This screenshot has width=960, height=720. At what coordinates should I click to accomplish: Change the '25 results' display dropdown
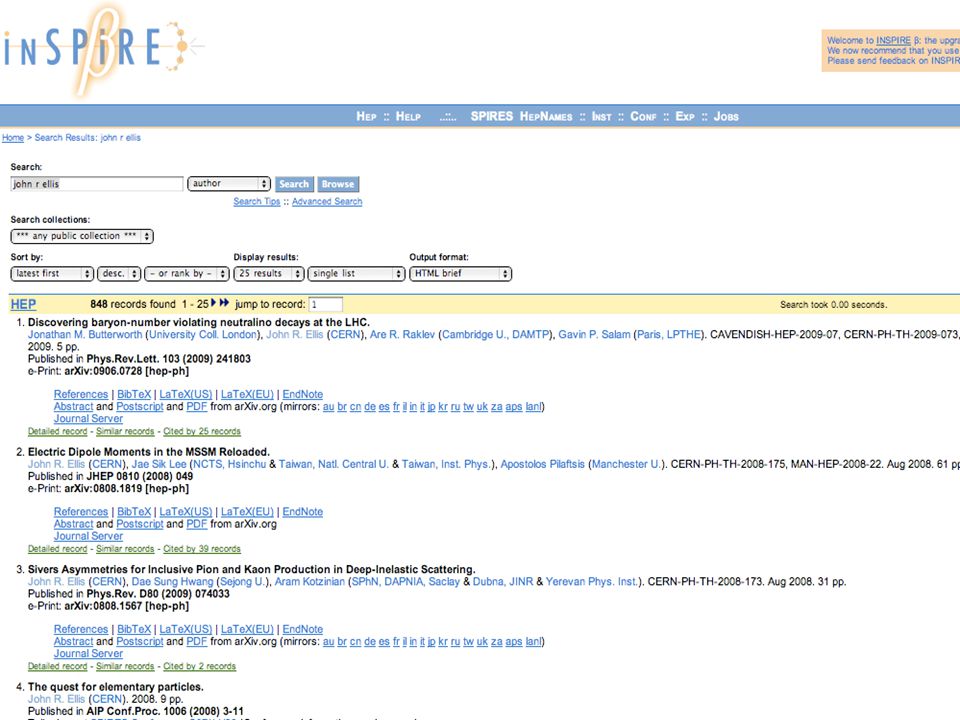click(269, 274)
